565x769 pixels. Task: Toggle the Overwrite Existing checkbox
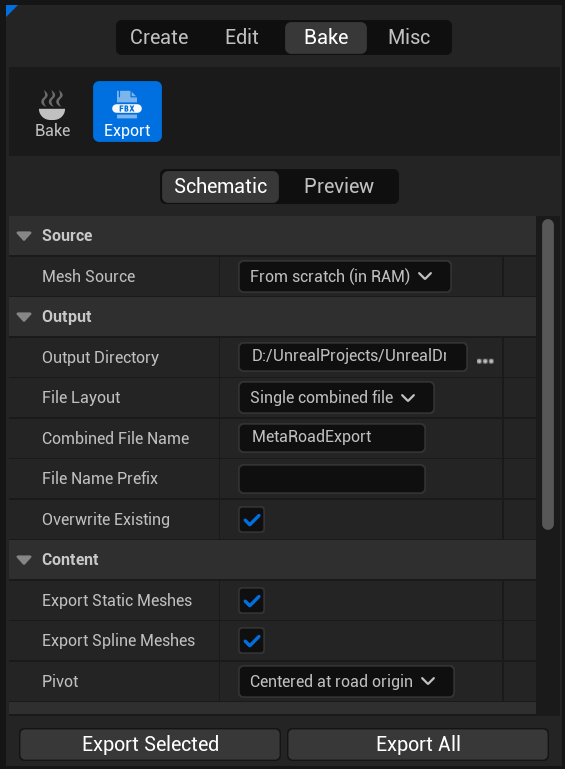pyautogui.click(x=252, y=520)
